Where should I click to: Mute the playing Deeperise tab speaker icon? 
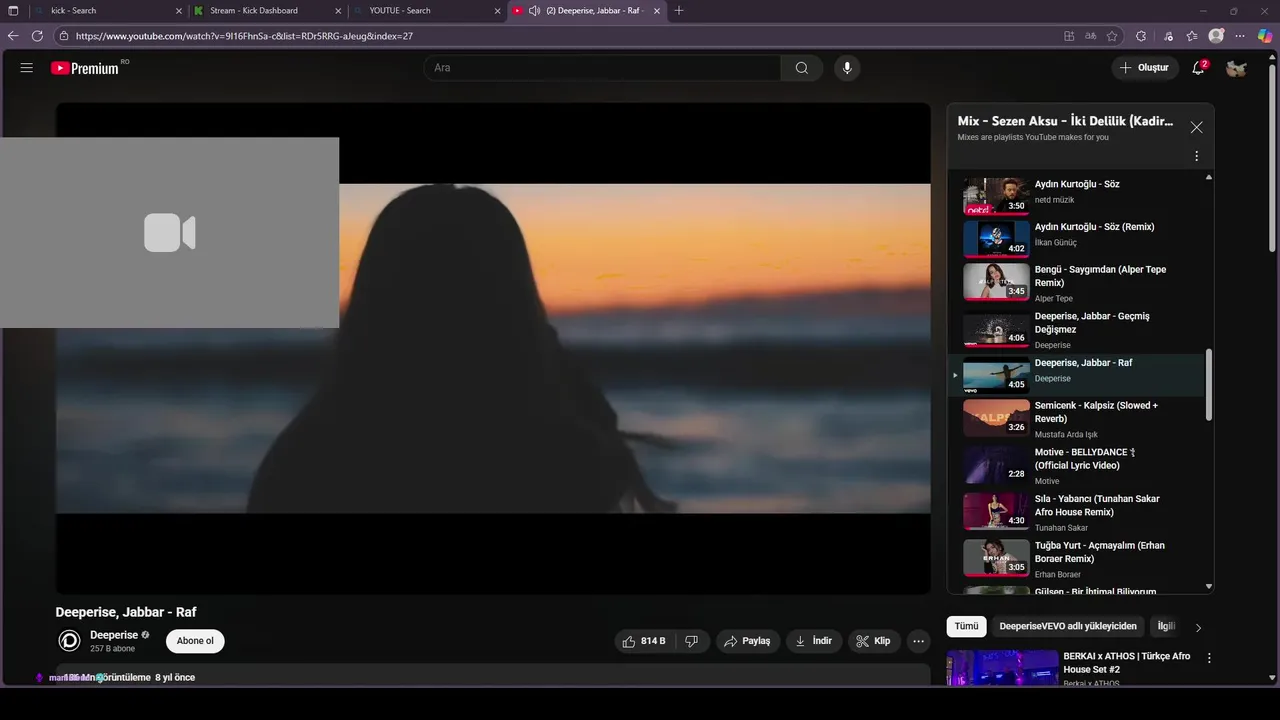click(534, 11)
